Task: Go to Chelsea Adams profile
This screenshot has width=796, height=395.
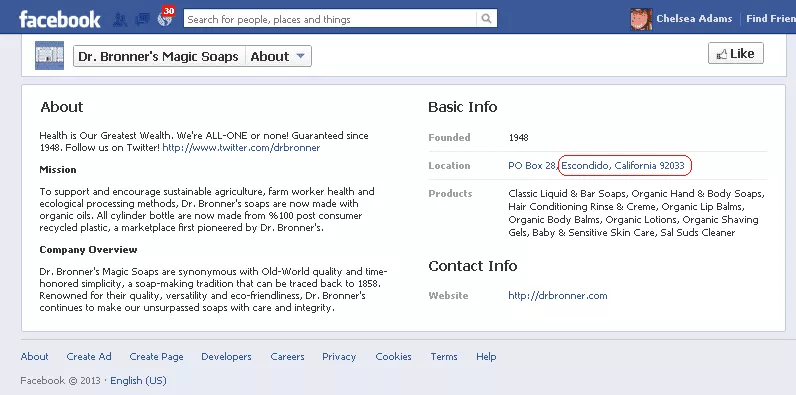Action: click(694, 19)
